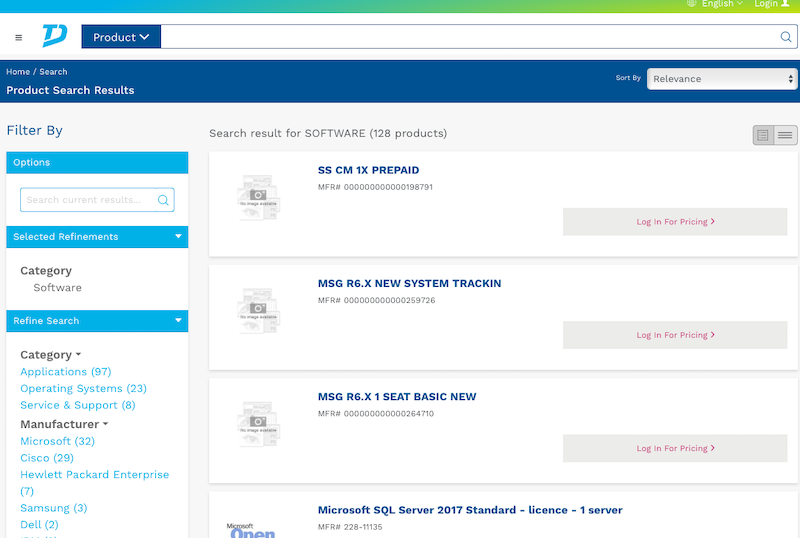Click the globe language icon
Viewport: 800px width, 538px height.
pyautogui.click(x=692, y=4)
